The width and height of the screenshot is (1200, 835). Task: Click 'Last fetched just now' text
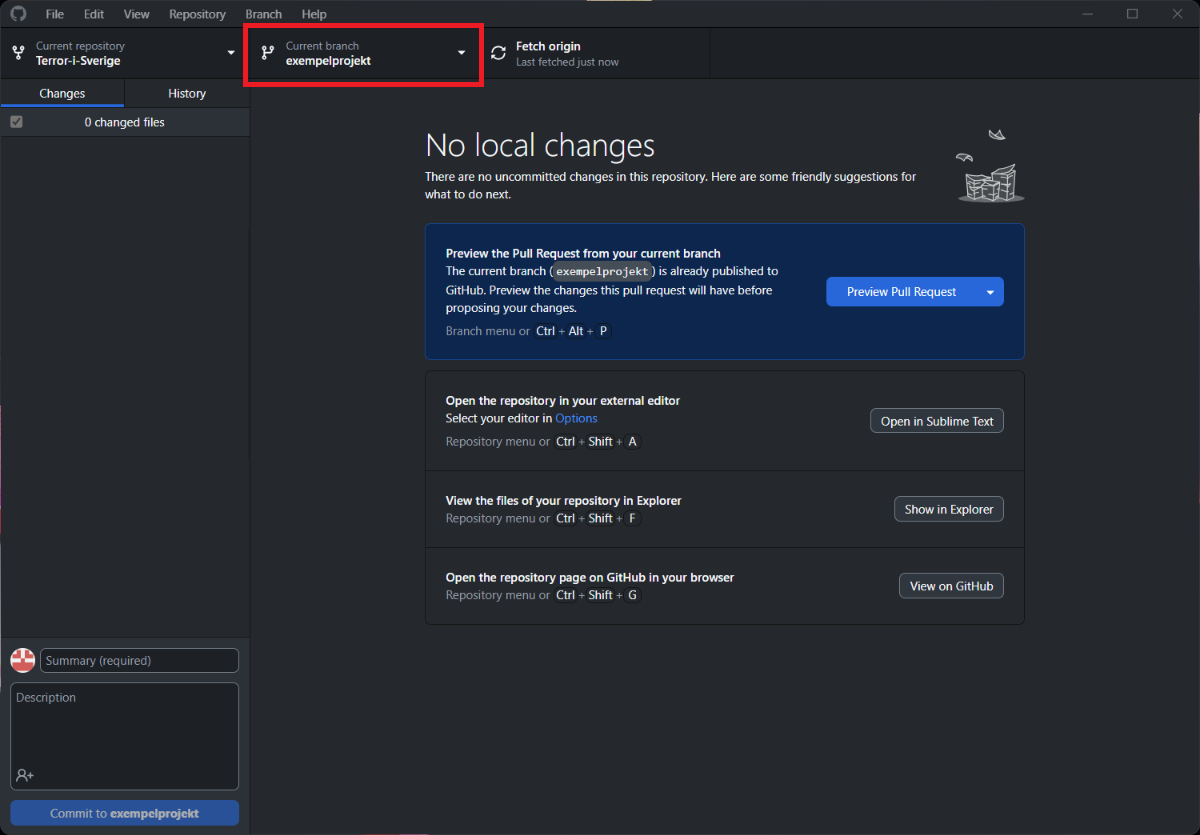(x=567, y=62)
